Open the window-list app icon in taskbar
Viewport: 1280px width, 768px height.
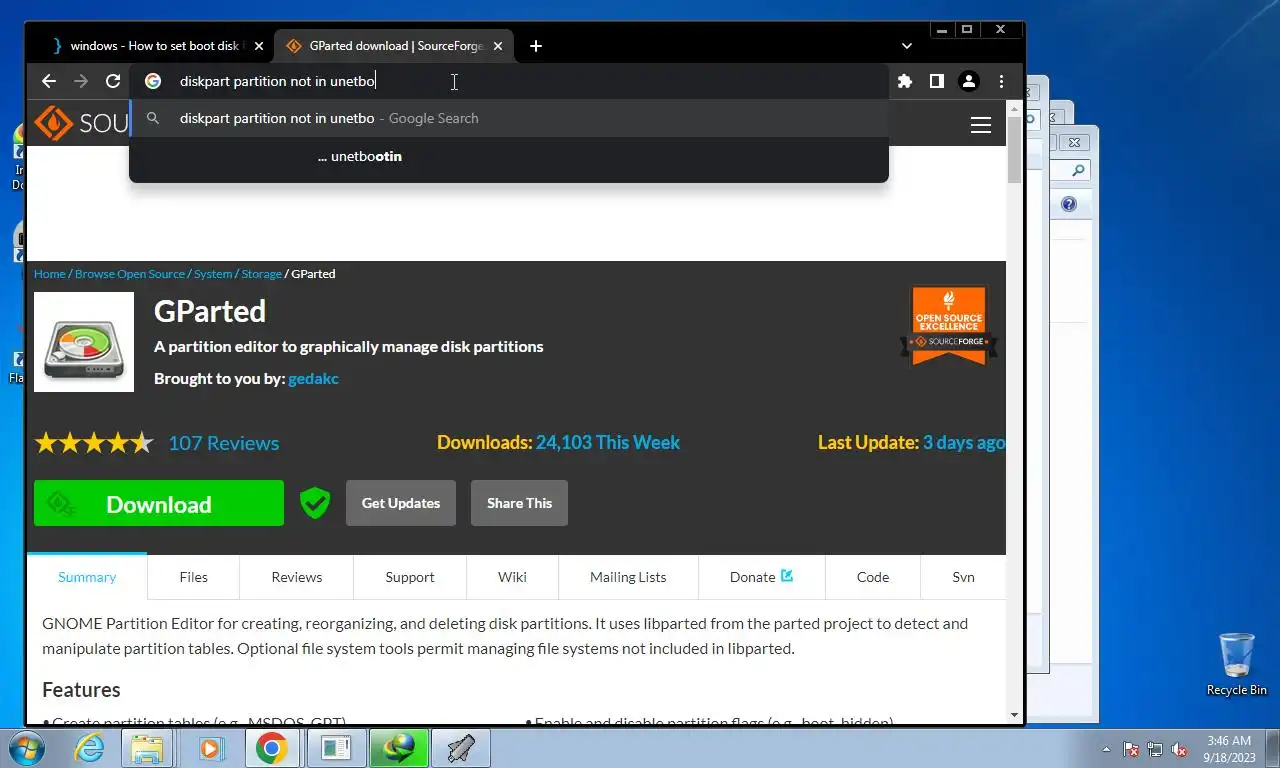(337, 748)
